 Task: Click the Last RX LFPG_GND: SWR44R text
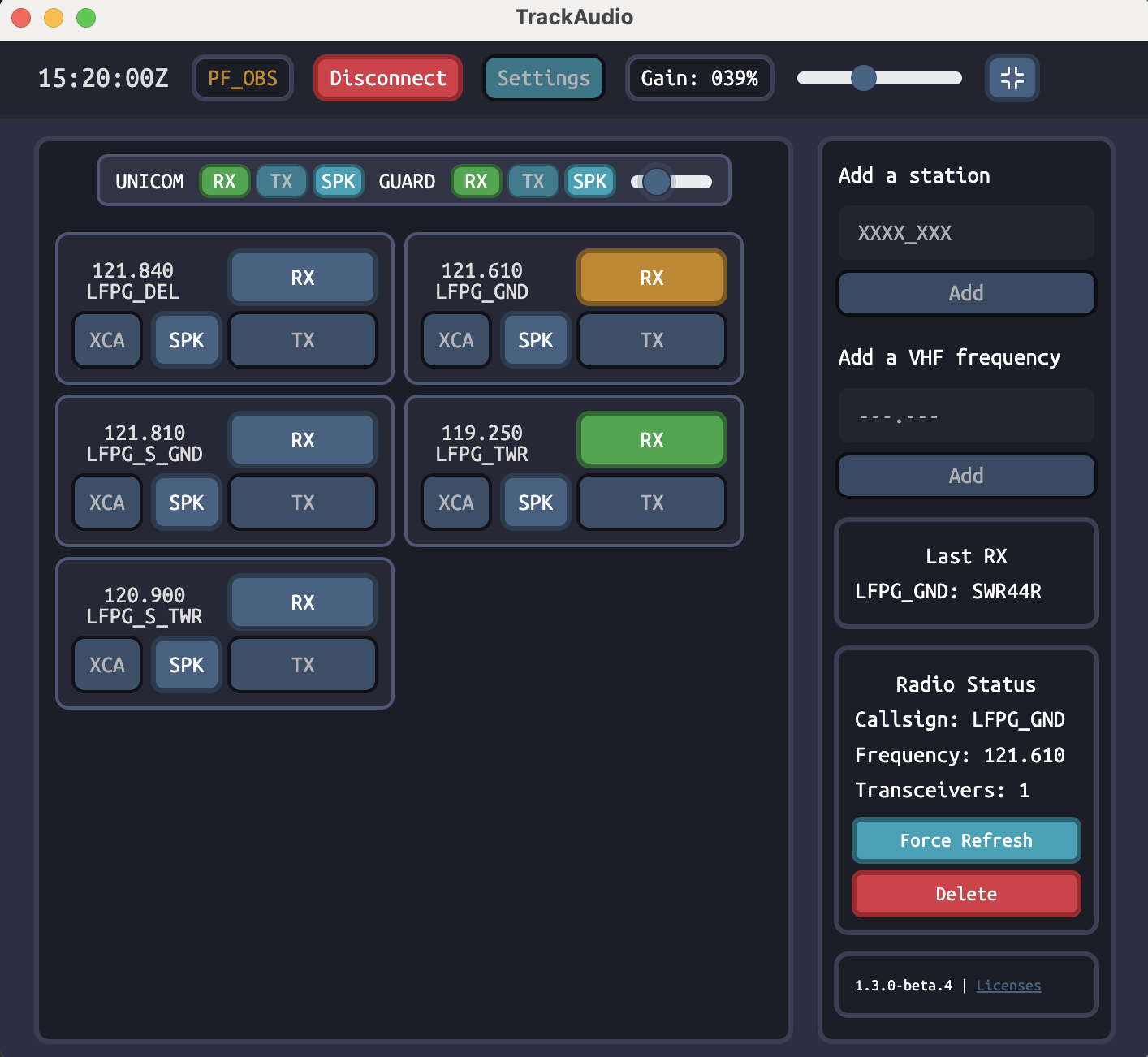tap(948, 591)
